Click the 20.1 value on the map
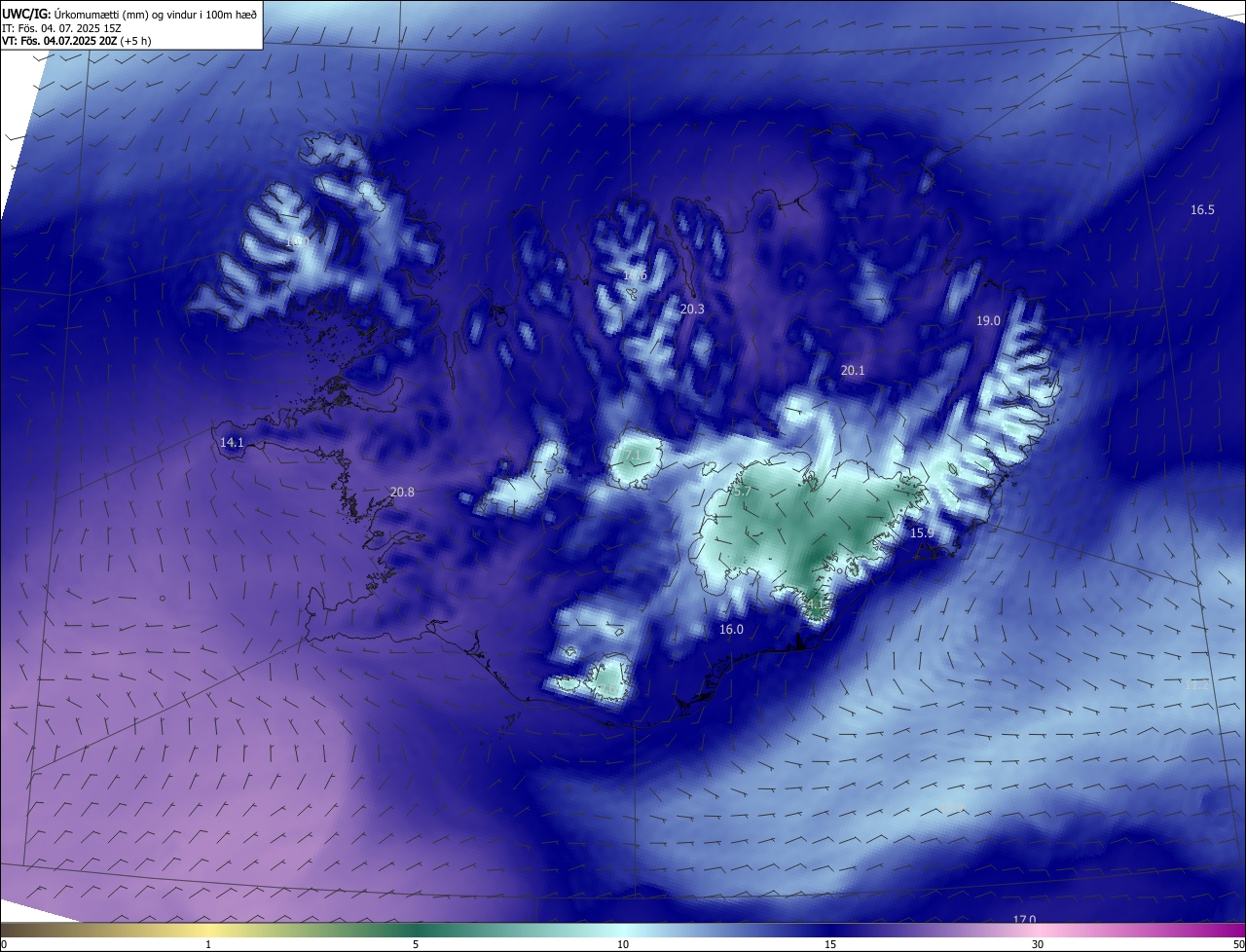1246x952 pixels. [852, 370]
